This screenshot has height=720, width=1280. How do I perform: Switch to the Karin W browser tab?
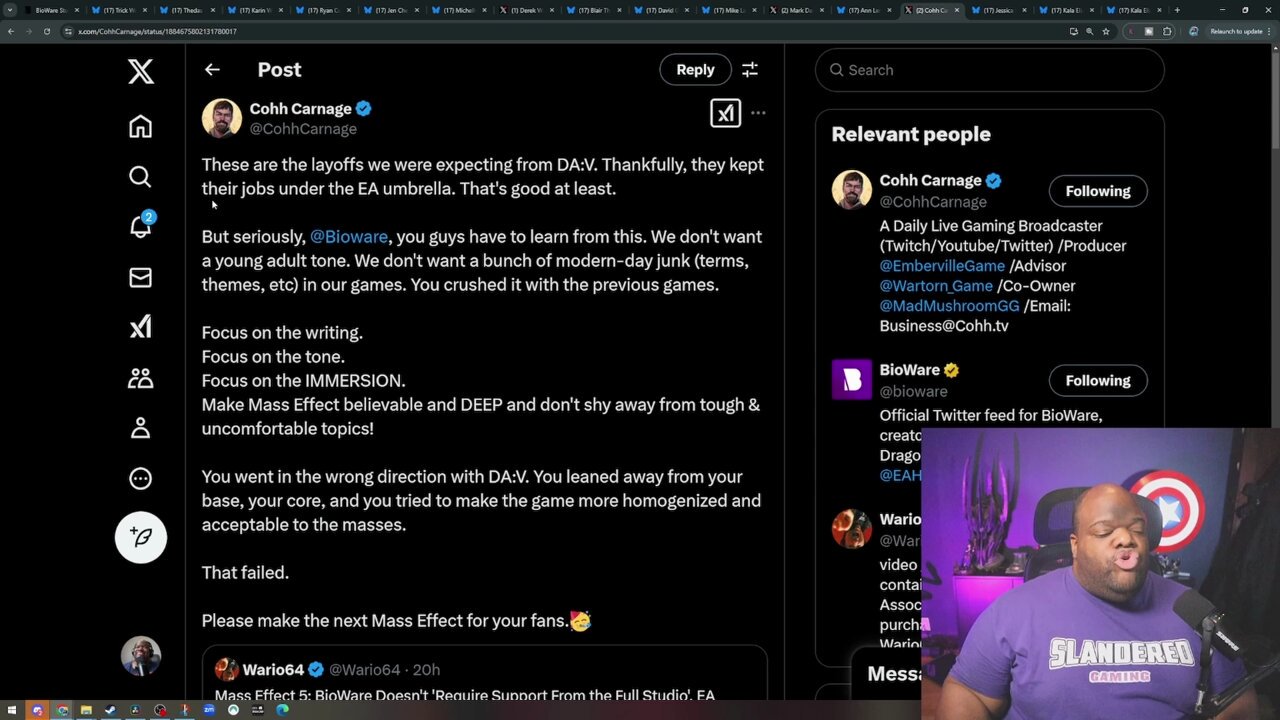(255, 10)
